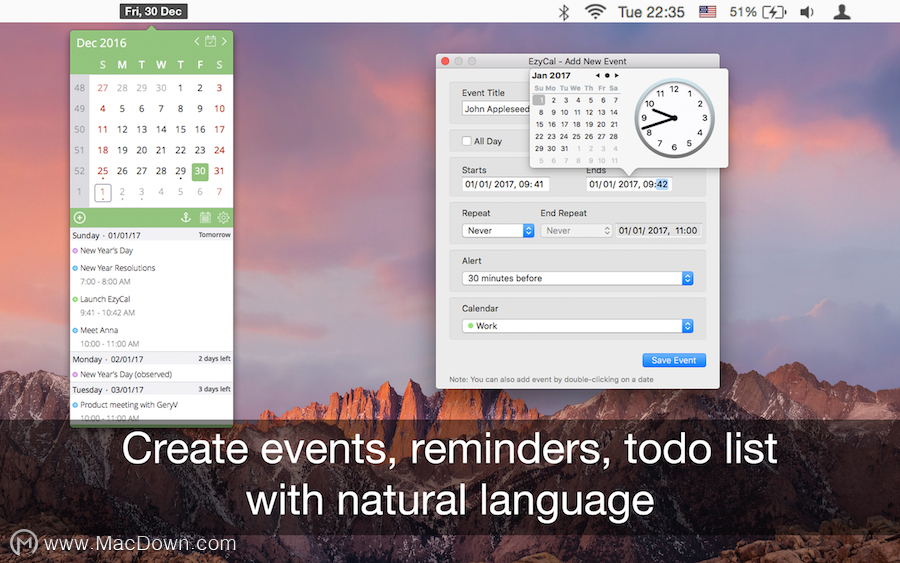
Task: Click the Bluetooth menu bar icon
Action: pyautogui.click(x=564, y=12)
